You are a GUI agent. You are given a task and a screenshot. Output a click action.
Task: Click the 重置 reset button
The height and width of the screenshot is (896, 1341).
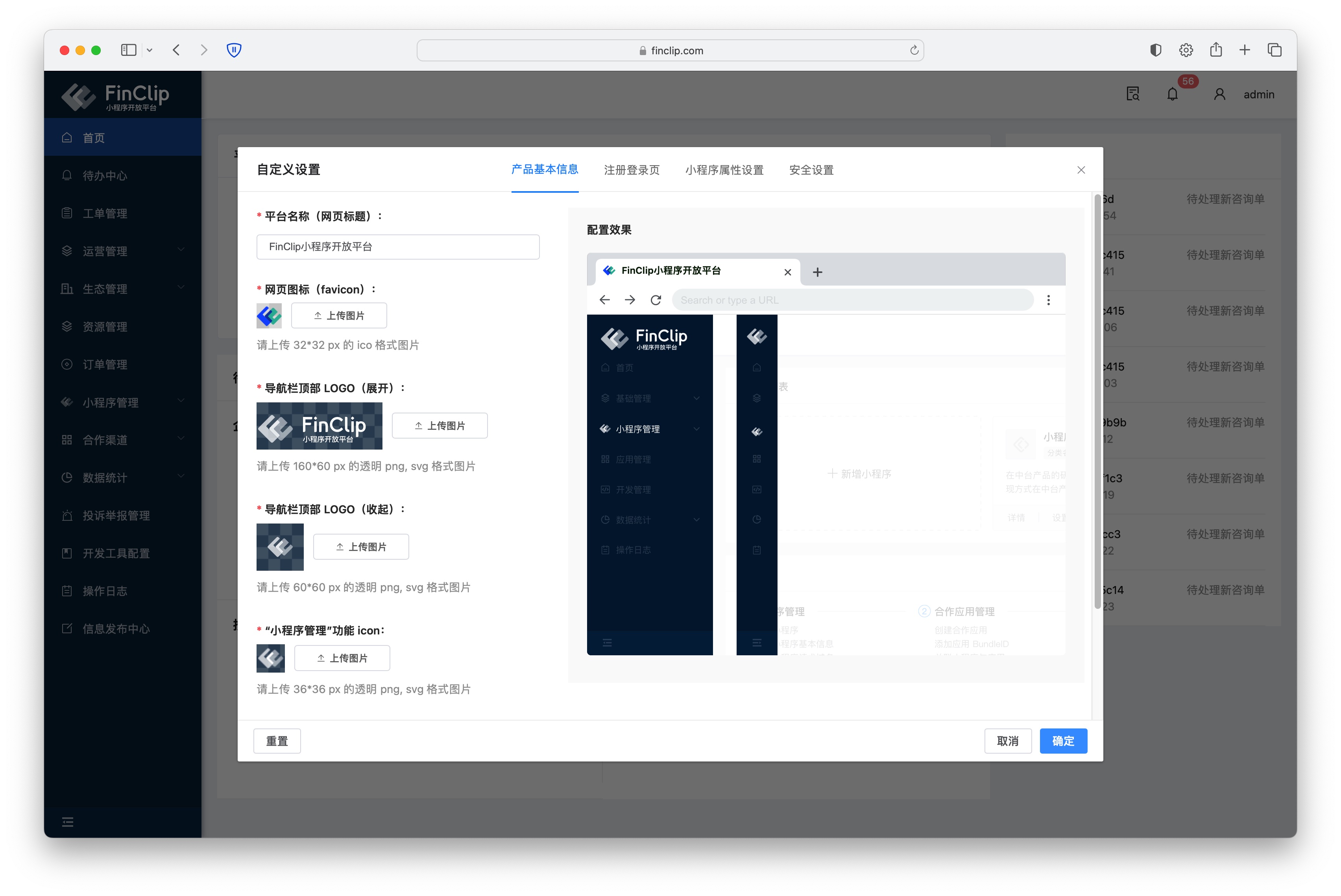[x=277, y=741]
